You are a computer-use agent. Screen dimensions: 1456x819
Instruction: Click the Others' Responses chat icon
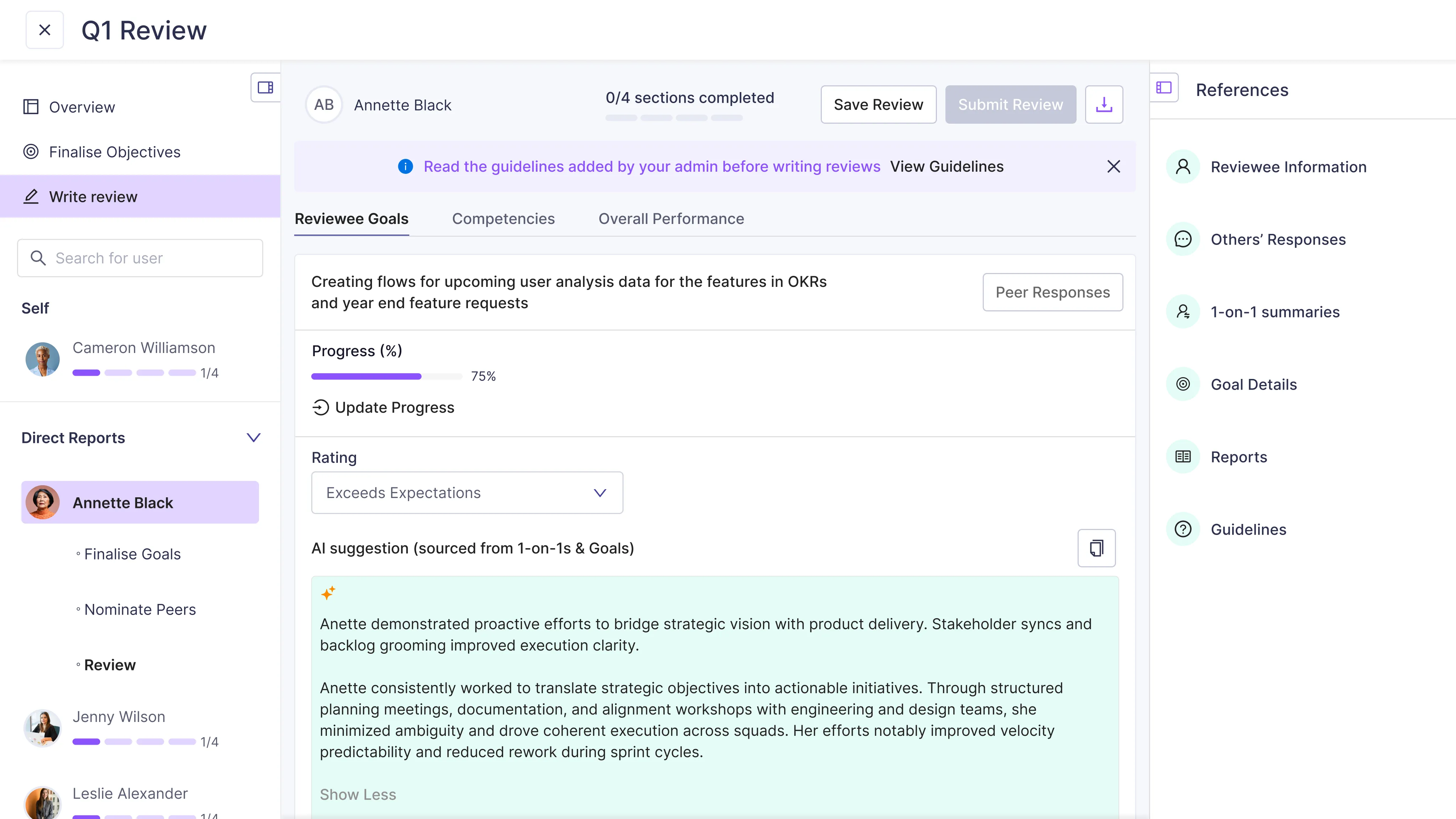1183,239
